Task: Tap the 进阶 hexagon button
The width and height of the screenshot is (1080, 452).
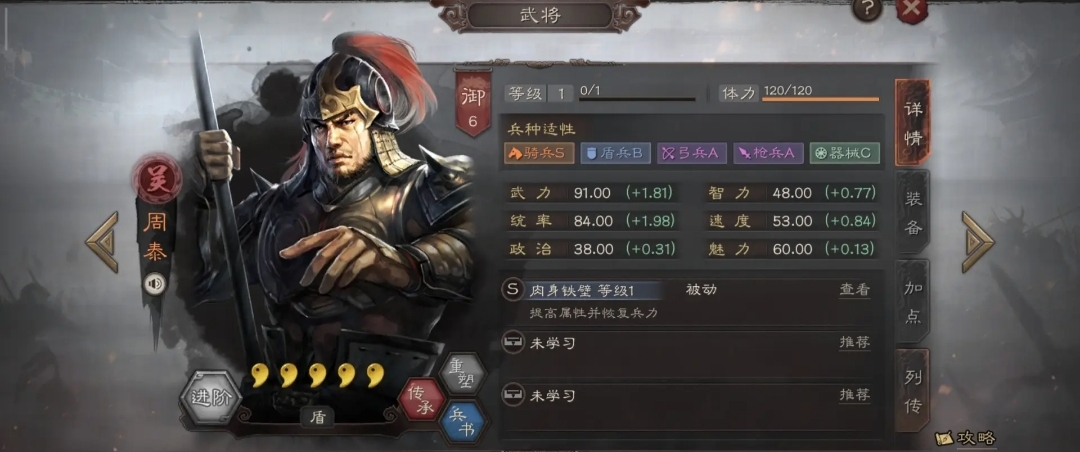Action: click(x=209, y=398)
